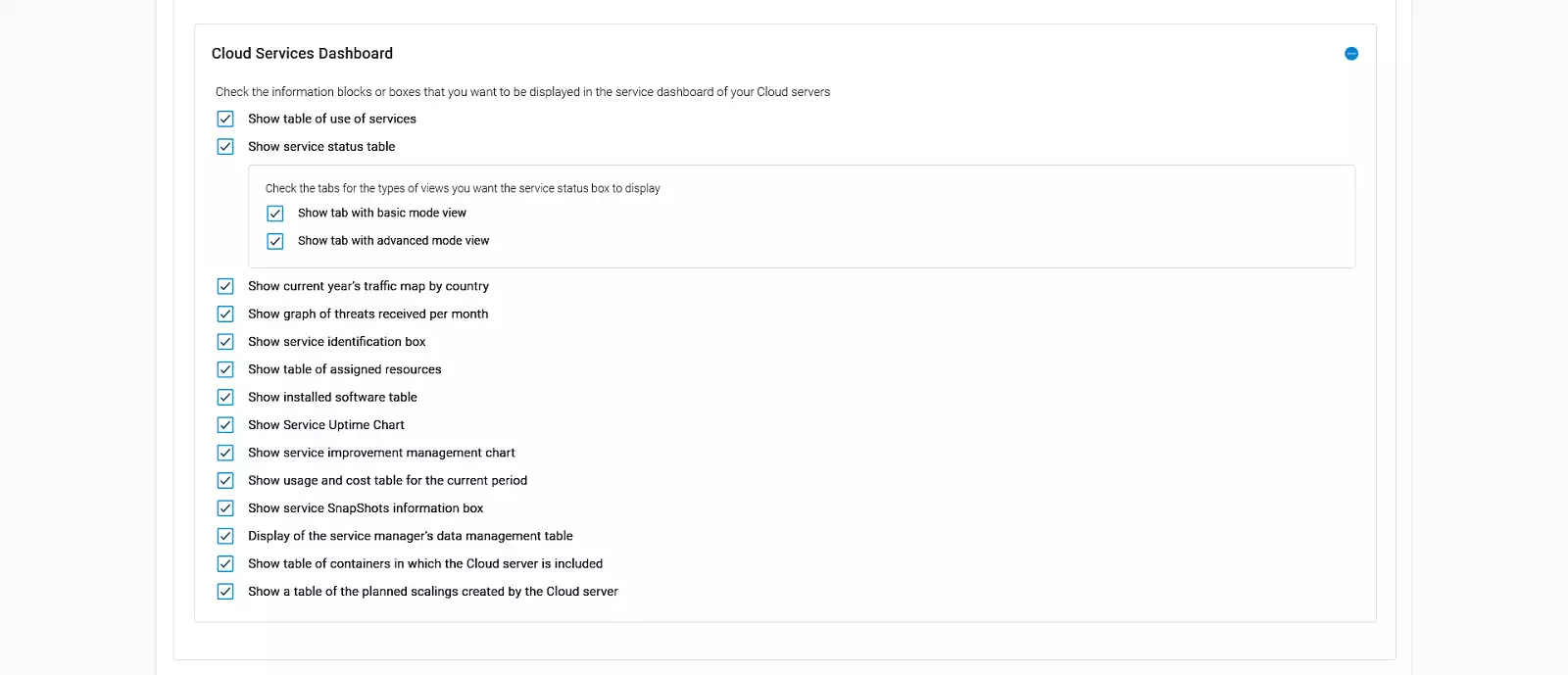Toggle current year's traffic map by country

tap(225, 286)
